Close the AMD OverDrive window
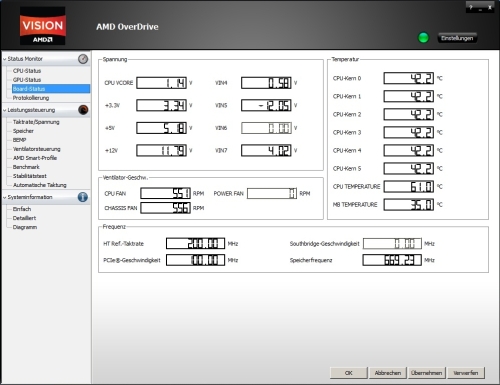The height and width of the screenshot is (385, 500). point(490,7)
